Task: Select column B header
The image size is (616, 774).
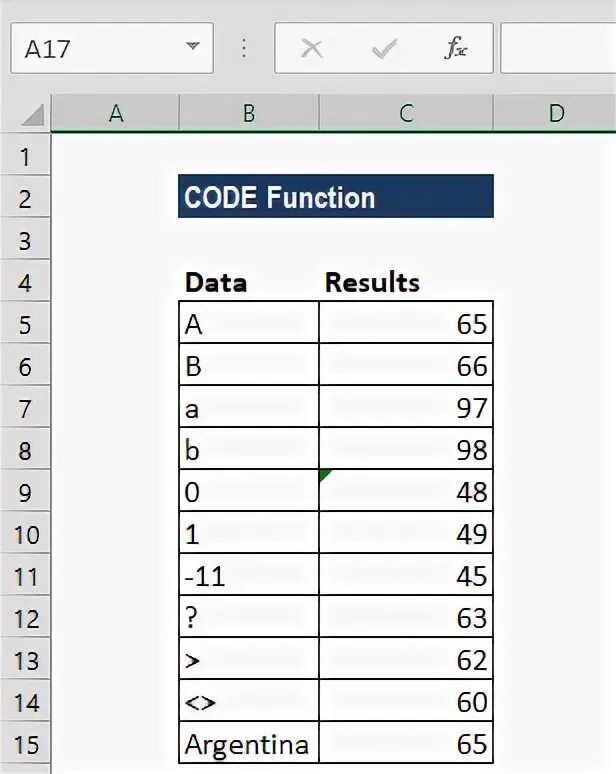Action: click(249, 114)
